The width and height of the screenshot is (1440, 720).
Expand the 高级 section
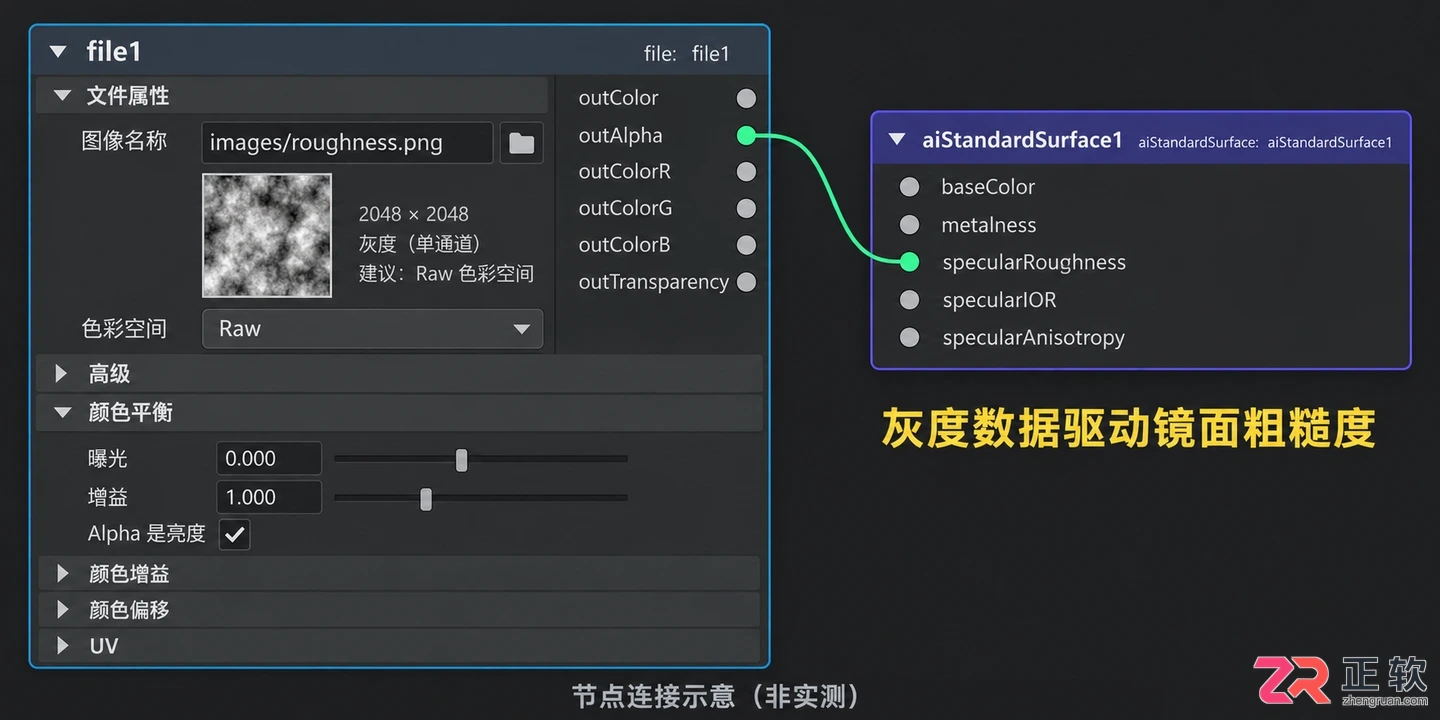[x=62, y=374]
